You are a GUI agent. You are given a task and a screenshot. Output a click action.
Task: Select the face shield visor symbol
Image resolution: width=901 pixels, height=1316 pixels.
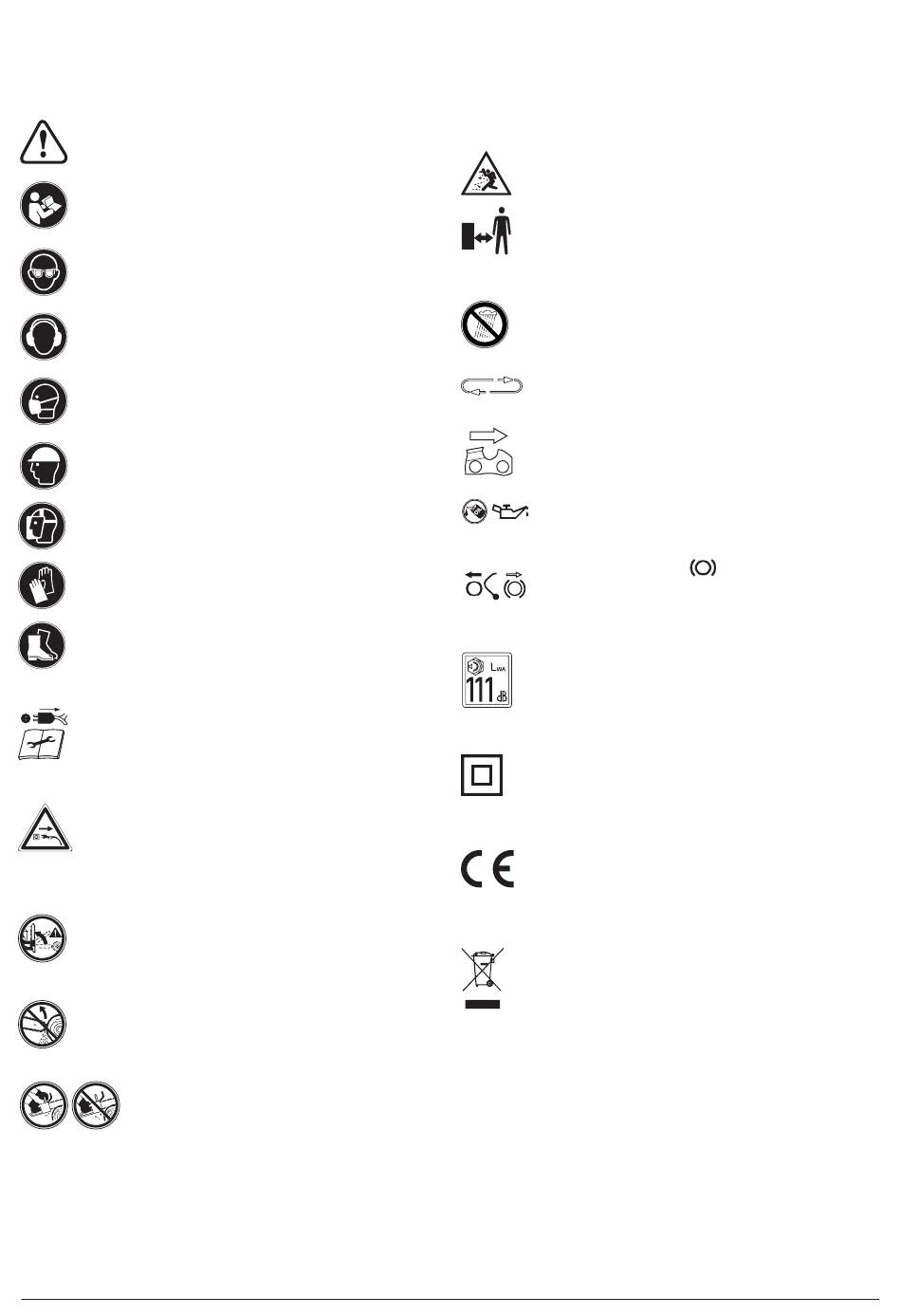tap(42, 526)
